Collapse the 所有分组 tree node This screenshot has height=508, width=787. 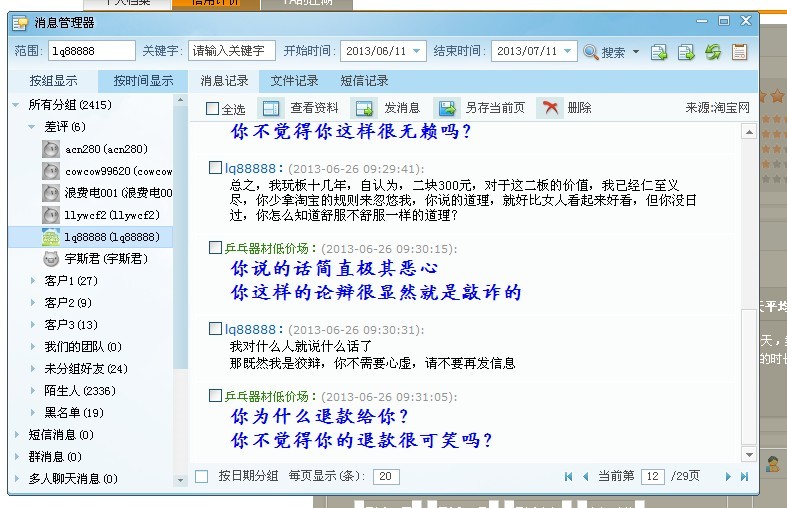coord(16,105)
